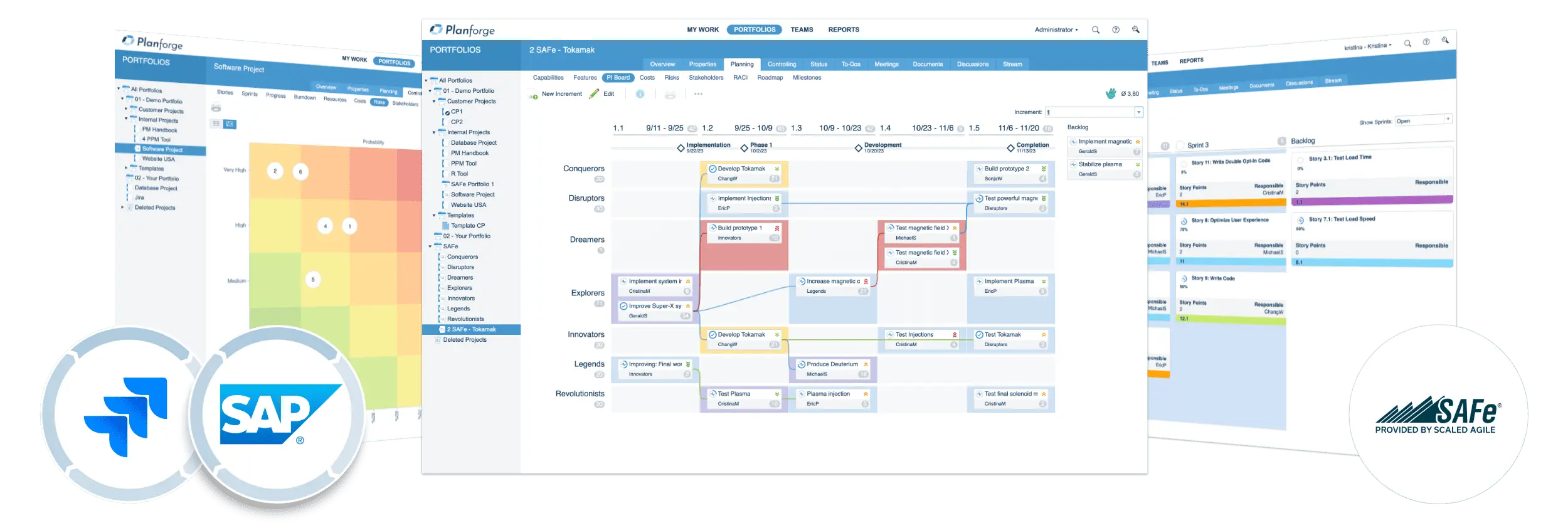
Task: Open Deleted Projects in front window tree
Action: [x=465, y=340]
